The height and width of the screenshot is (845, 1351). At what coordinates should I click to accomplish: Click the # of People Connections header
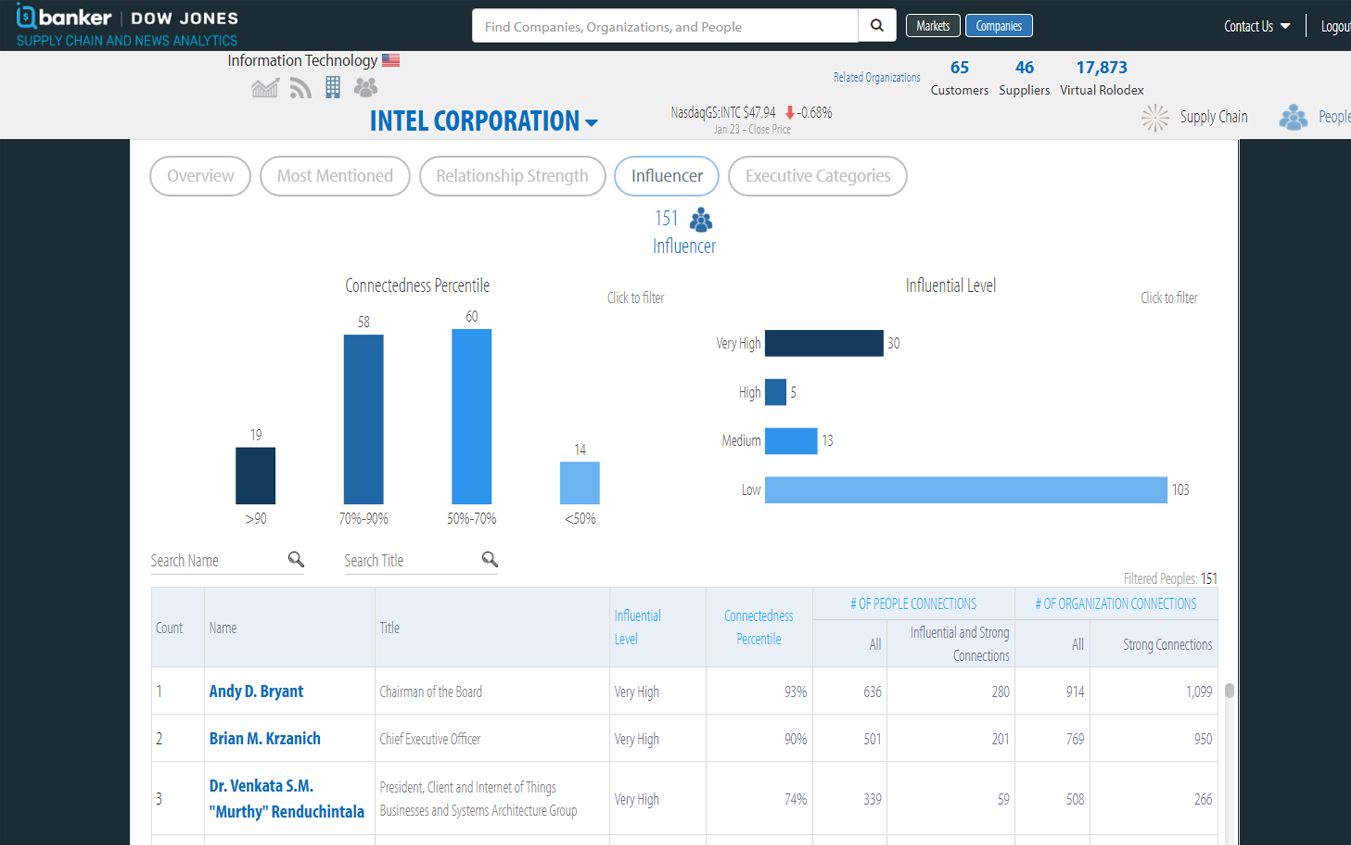913,603
